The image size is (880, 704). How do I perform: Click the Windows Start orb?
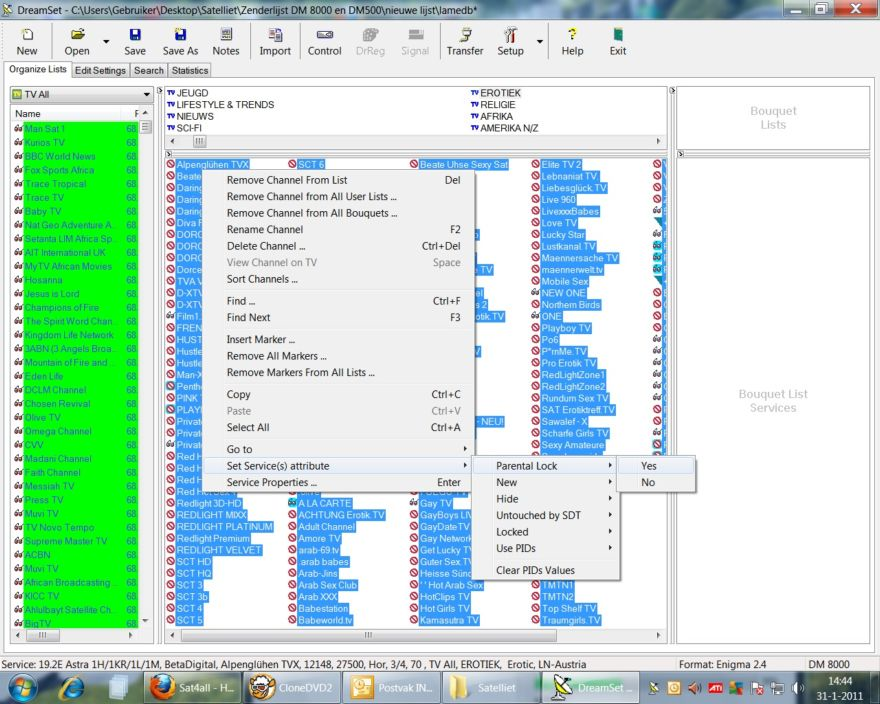pos(22,687)
